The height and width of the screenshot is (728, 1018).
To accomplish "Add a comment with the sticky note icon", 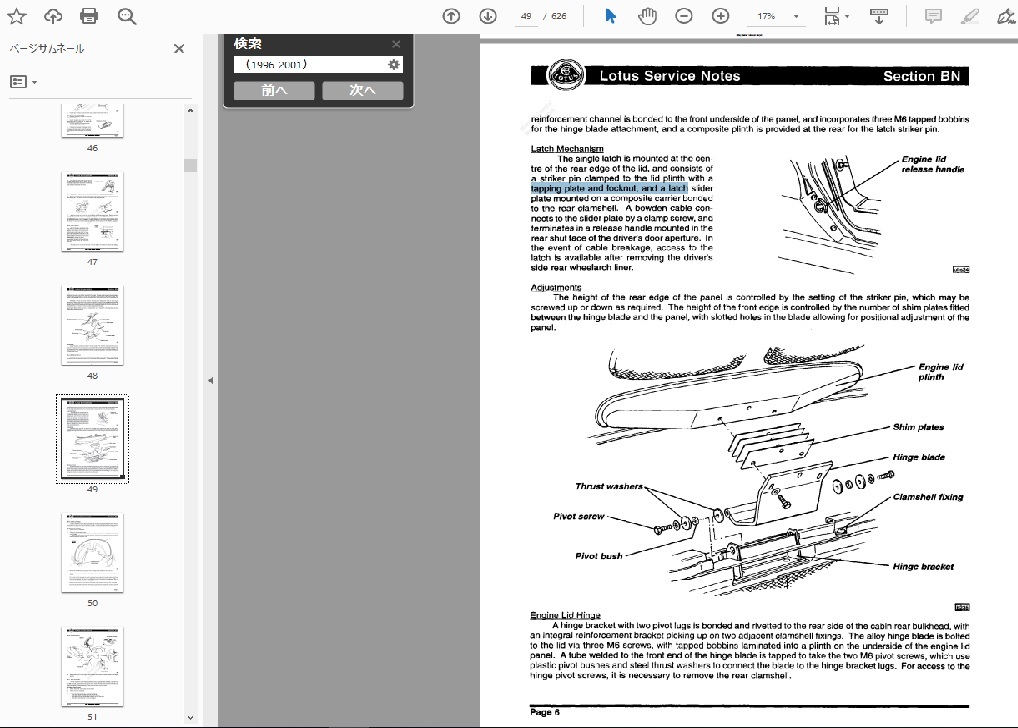I will (x=932, y=16).
